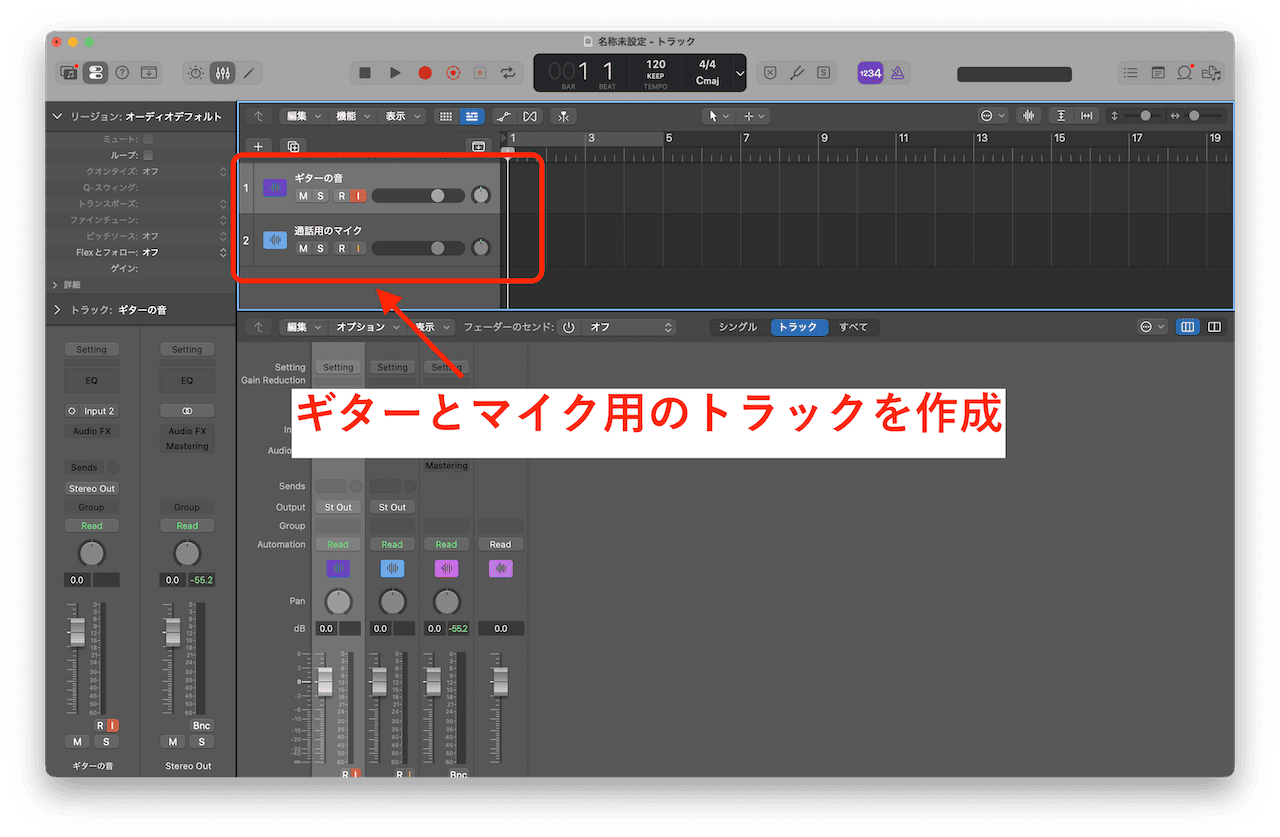Switch the mixer to wide channel strips
This screenshot has width=1280, height=837.
[1215, 327]
